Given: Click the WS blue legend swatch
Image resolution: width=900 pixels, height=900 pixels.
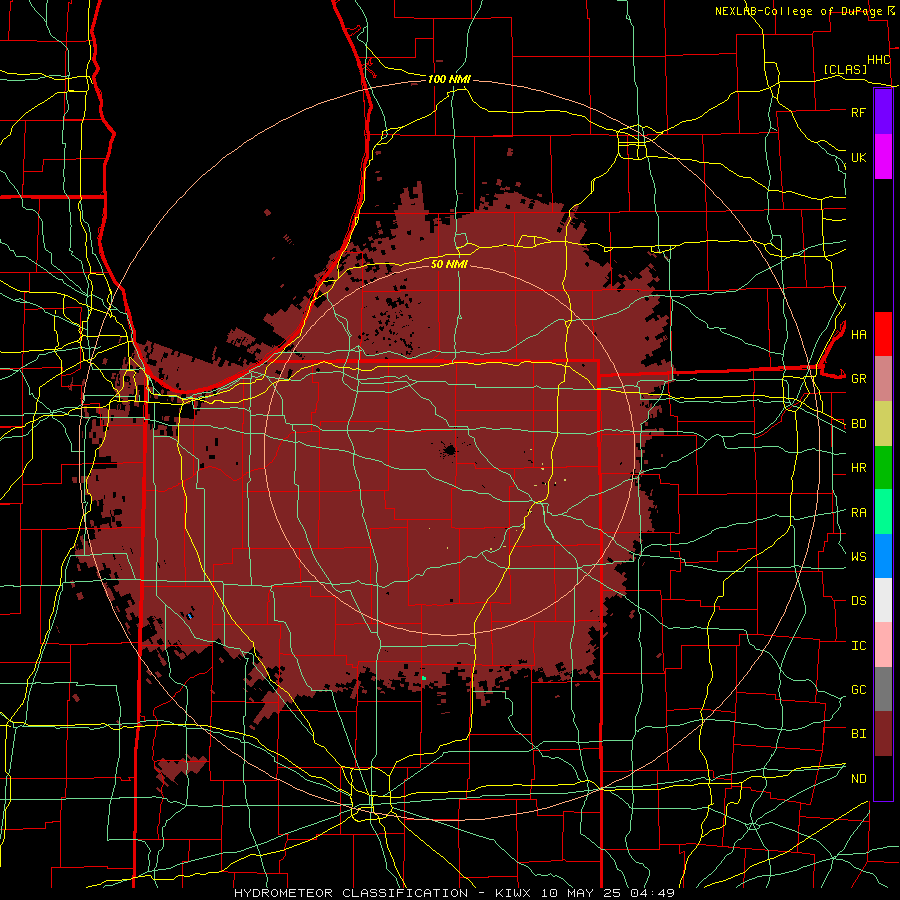Looking at the screenshot, I should 883,556.
